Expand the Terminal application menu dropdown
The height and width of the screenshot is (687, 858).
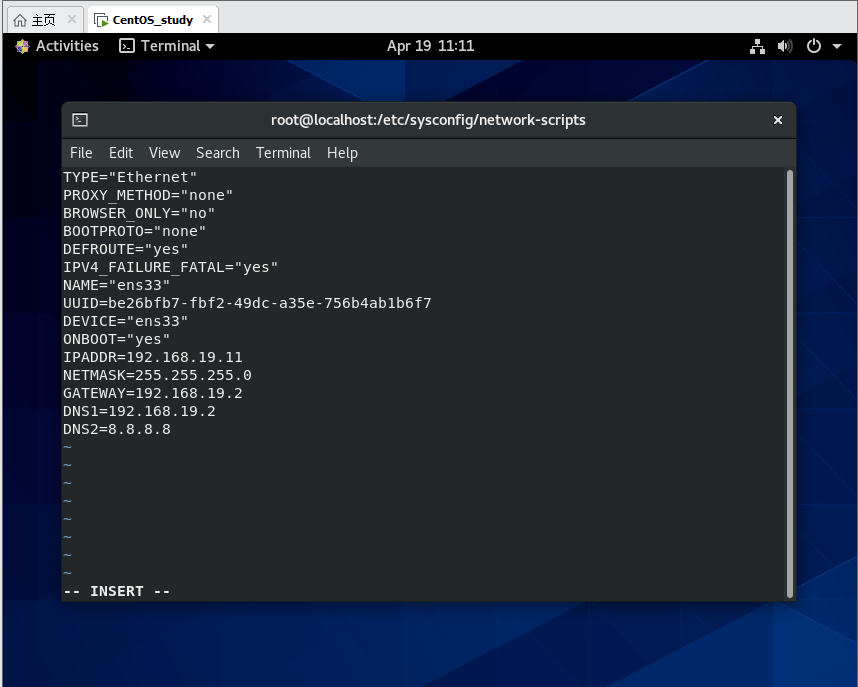(x=210, y=46)
